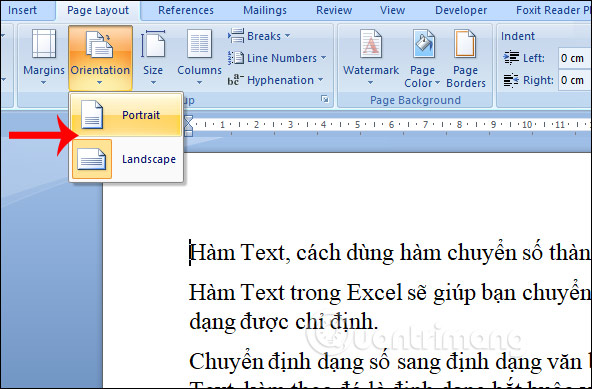Screen dimensions: 592x389
Task: Expand the Columns dropdown arrow
Action: (199, 82)
